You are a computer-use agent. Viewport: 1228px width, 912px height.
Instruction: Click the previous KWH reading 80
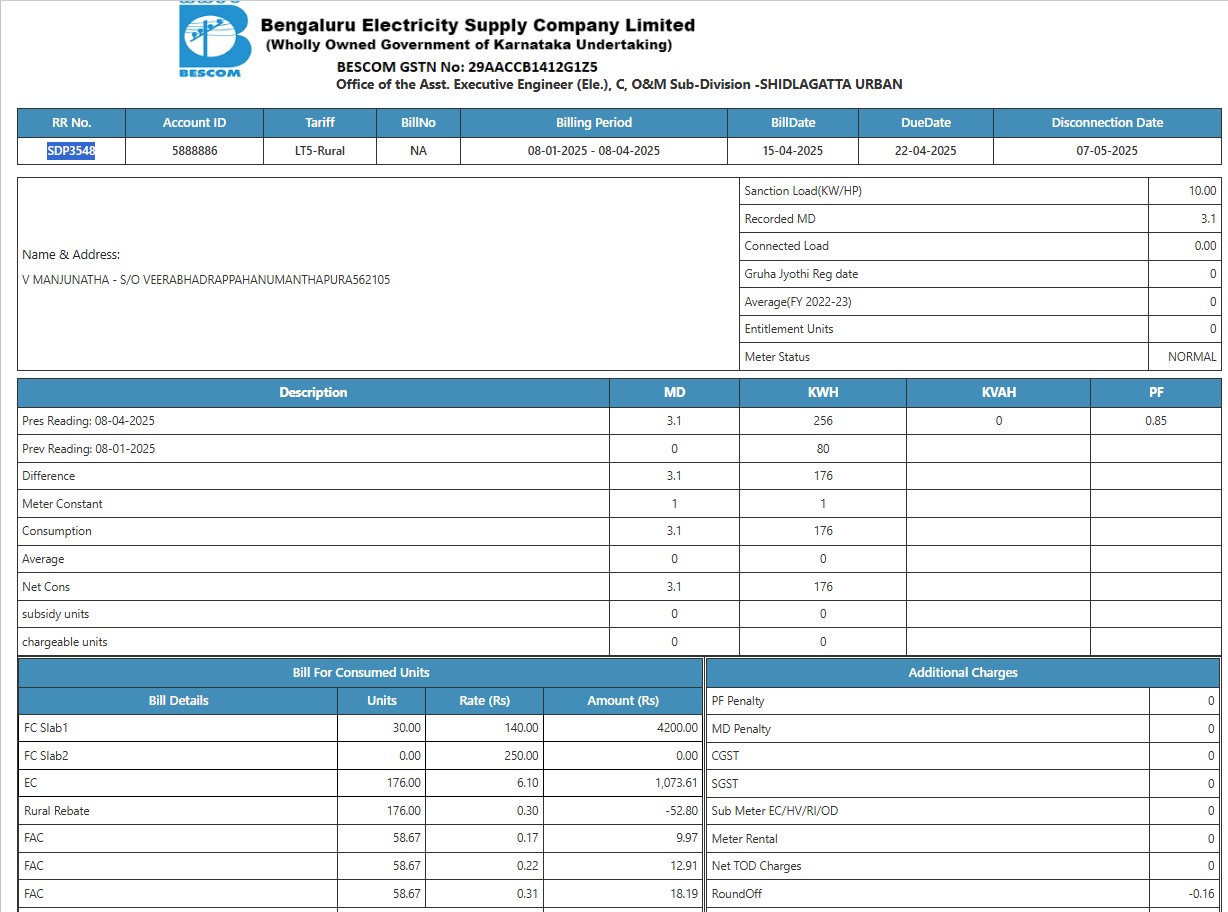tap(823, 449)
